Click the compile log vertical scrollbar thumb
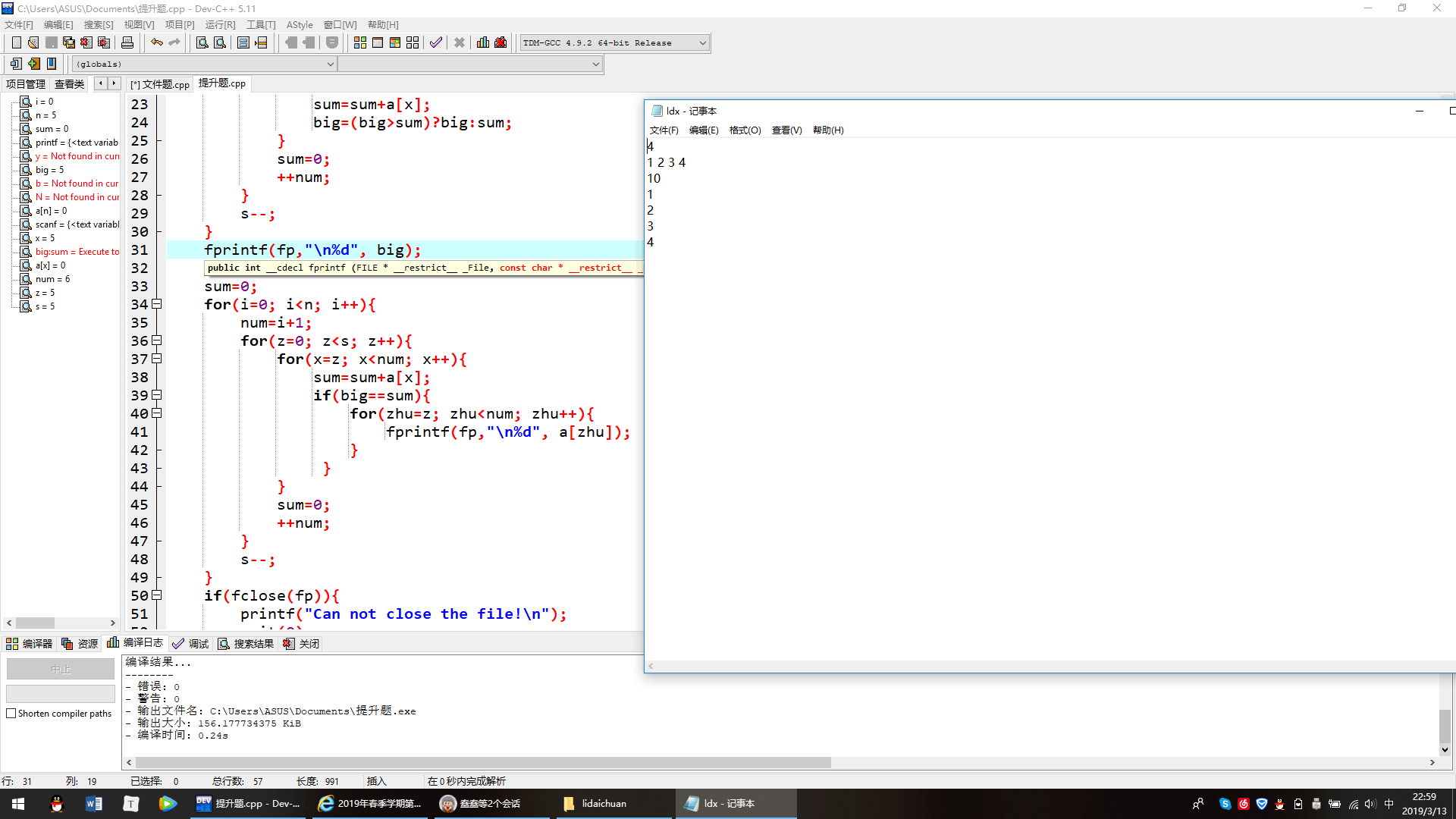1456x819 pixels. click(1445, 726)
